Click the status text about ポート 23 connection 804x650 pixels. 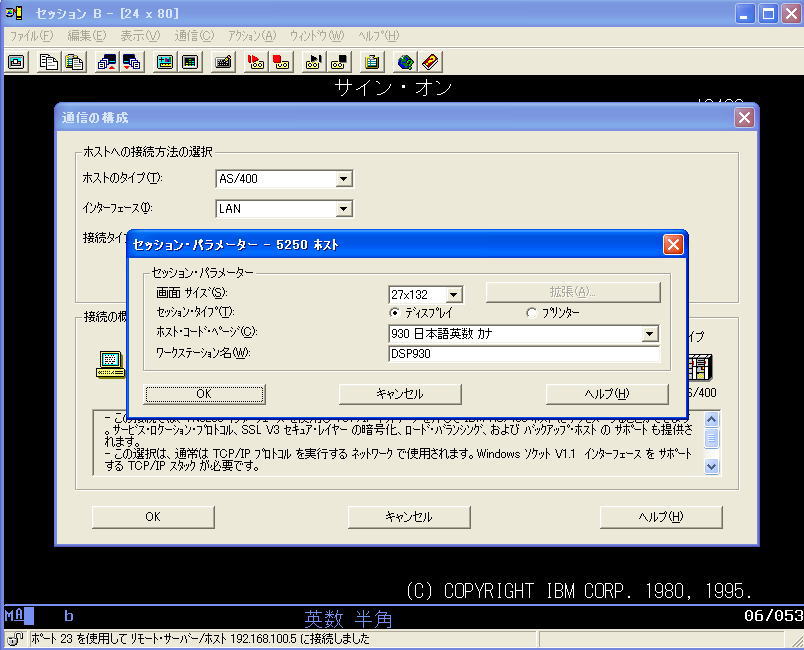[200, 639]
